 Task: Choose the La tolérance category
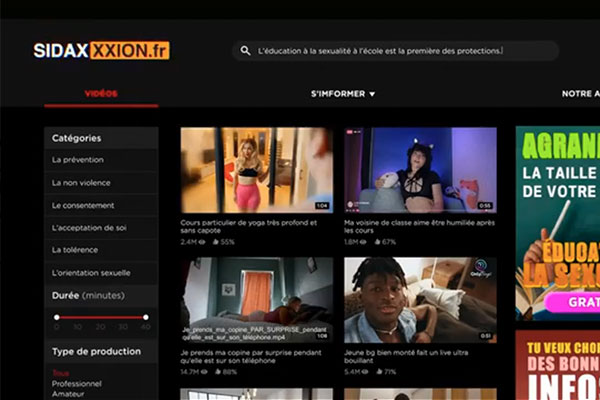point(77,250)
